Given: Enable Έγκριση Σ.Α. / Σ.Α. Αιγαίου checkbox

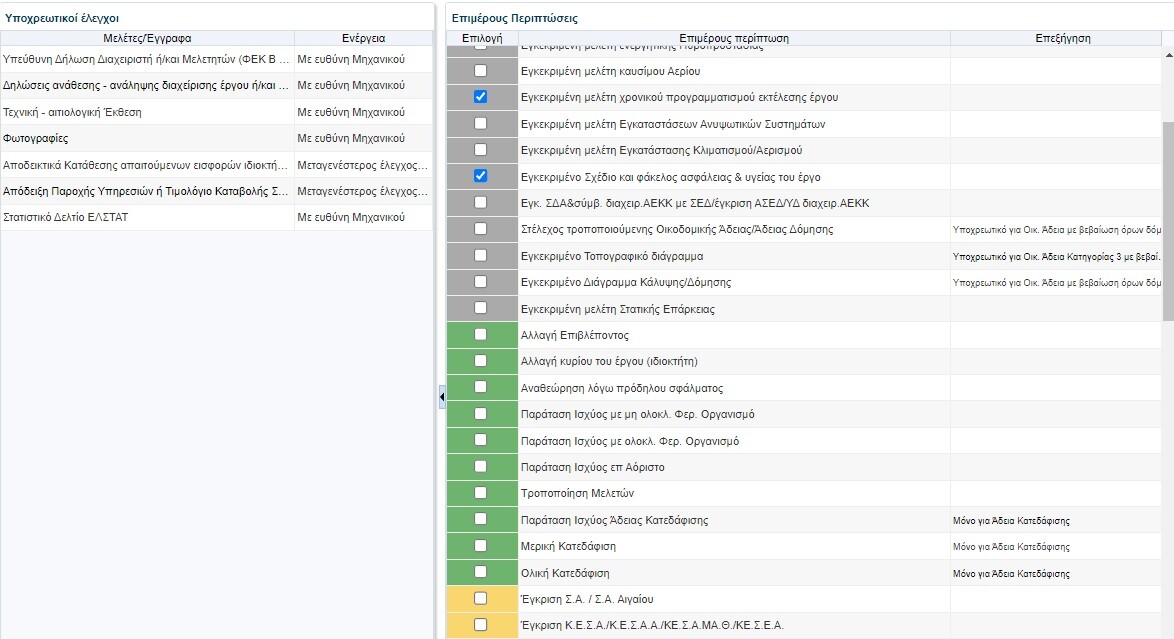Looking at the screenshot, I should [x=481, y=598].
